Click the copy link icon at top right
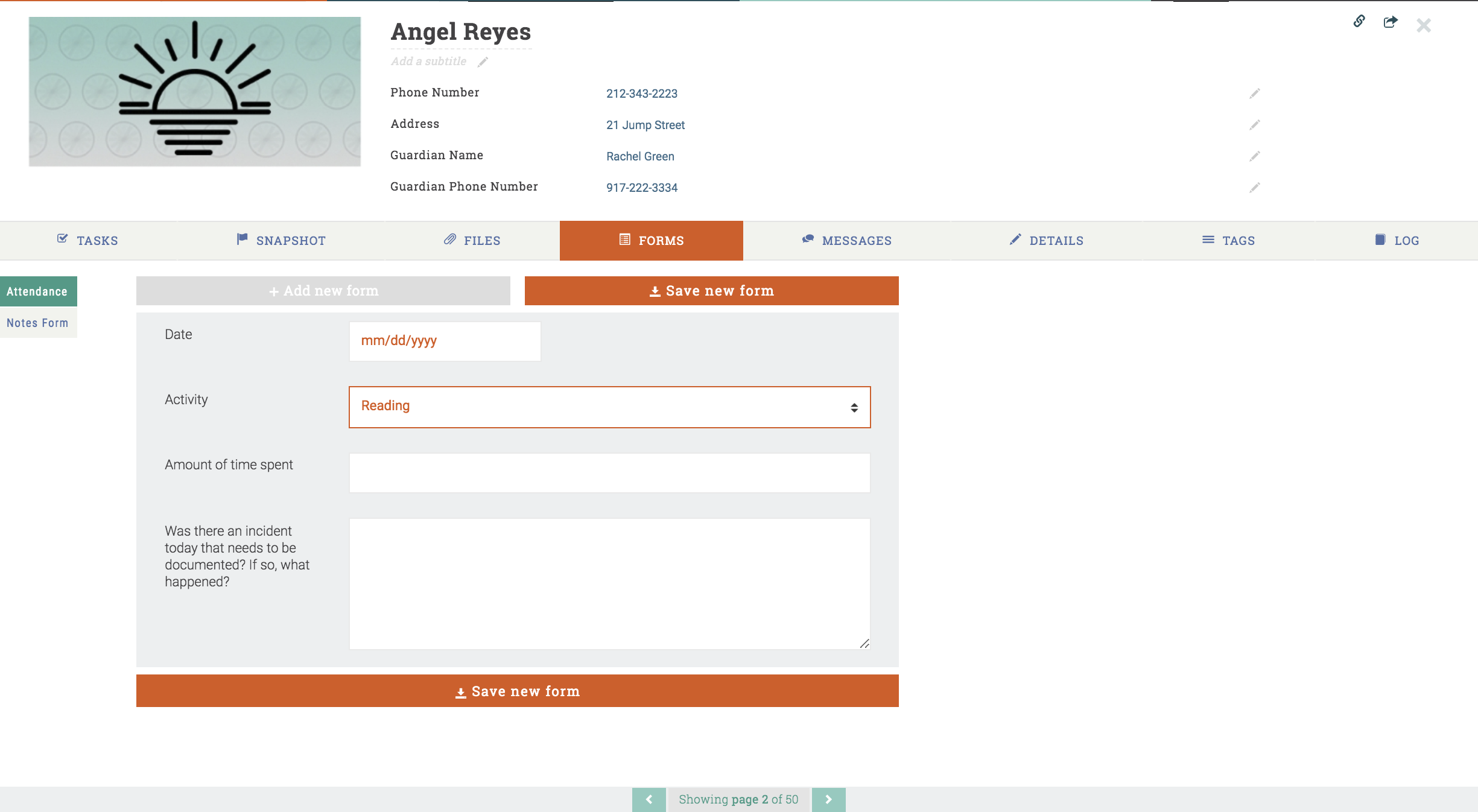The height and width of the screenshot is (812, 1478). click(1359, 22)
